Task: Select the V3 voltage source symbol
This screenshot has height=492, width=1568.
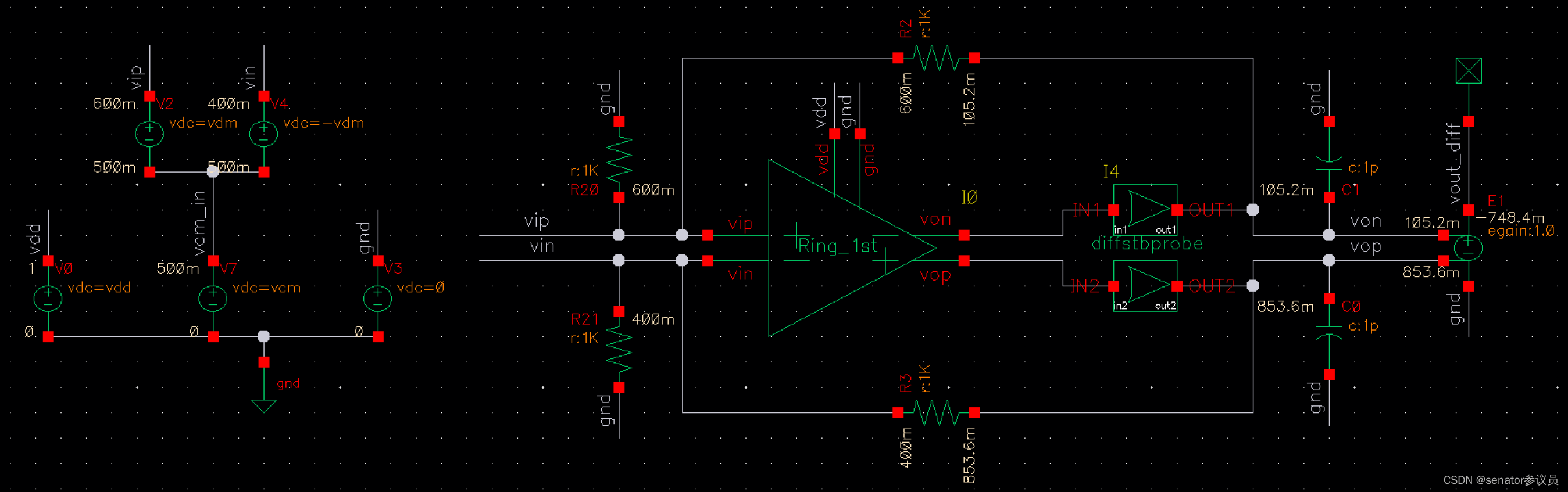Action: click(377, 299)
